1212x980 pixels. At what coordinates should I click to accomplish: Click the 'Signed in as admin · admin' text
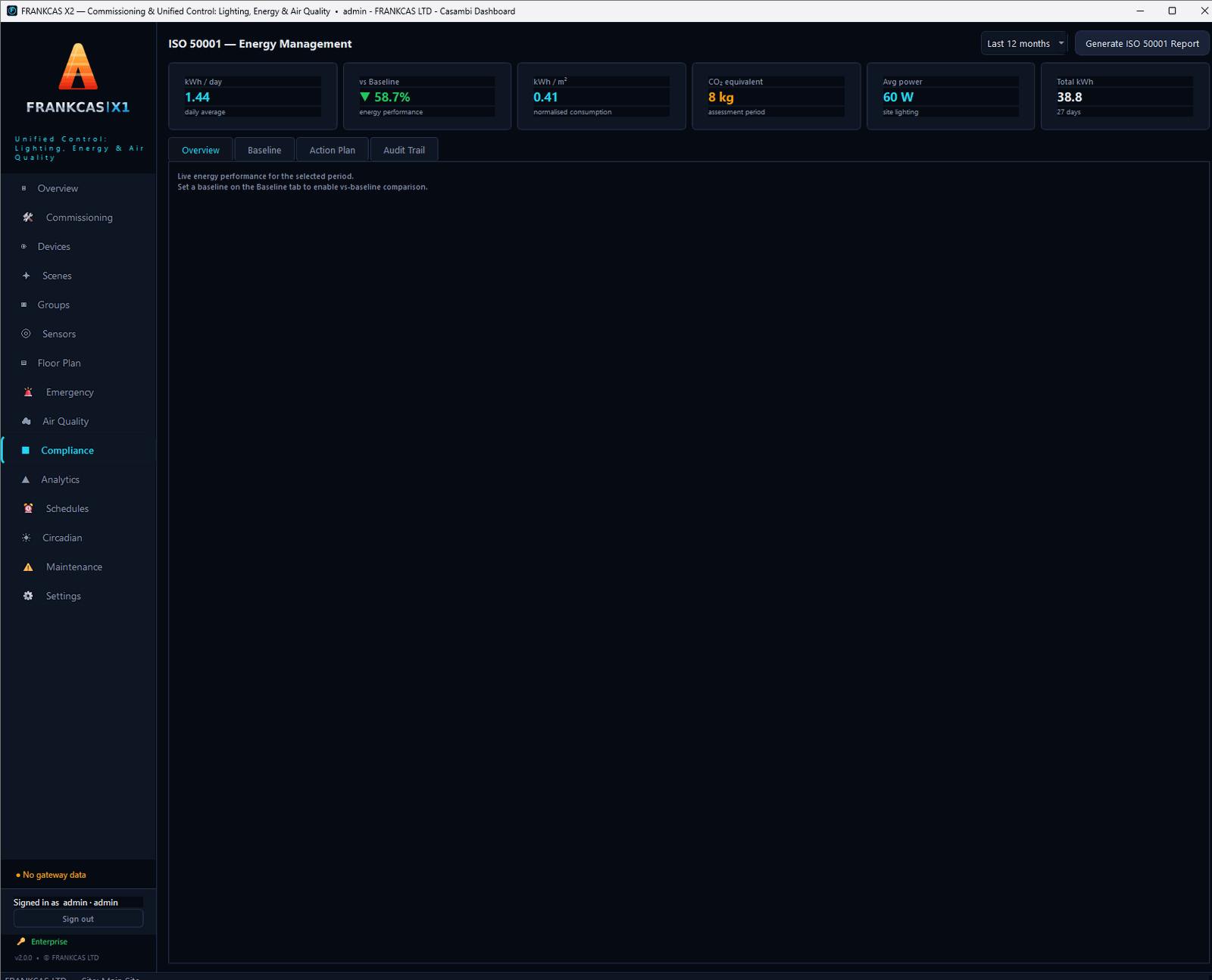[66, 903]
